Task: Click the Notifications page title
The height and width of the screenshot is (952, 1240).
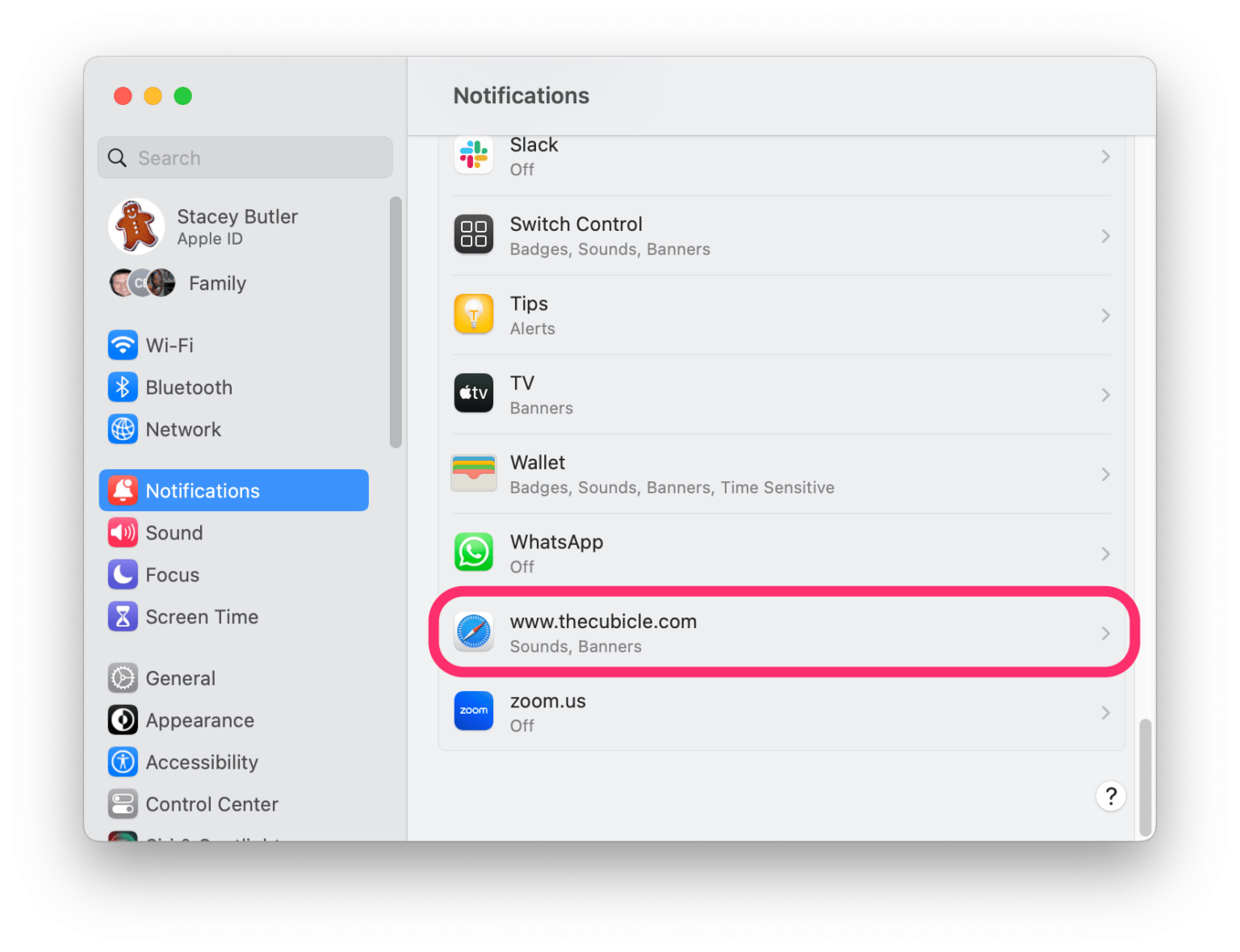Action: pyautogui.click(x=522, y=95)
